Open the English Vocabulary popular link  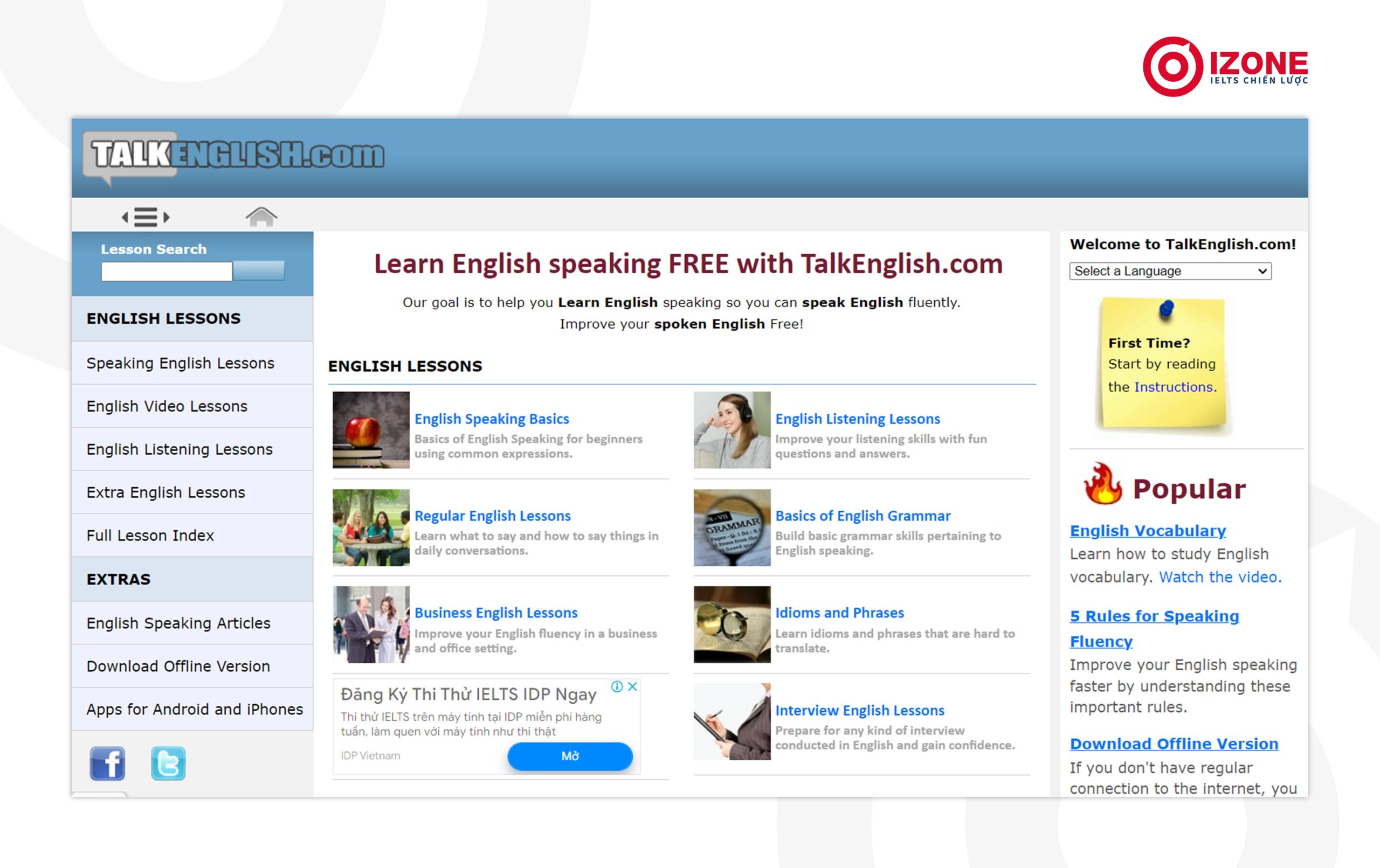pyautogui.click(x=1148, y=531)
